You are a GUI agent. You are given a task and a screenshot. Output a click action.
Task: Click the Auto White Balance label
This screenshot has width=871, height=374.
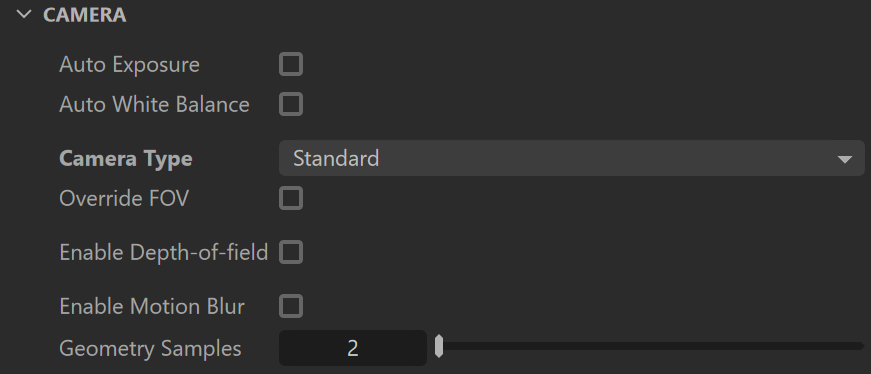coord(154,104)
